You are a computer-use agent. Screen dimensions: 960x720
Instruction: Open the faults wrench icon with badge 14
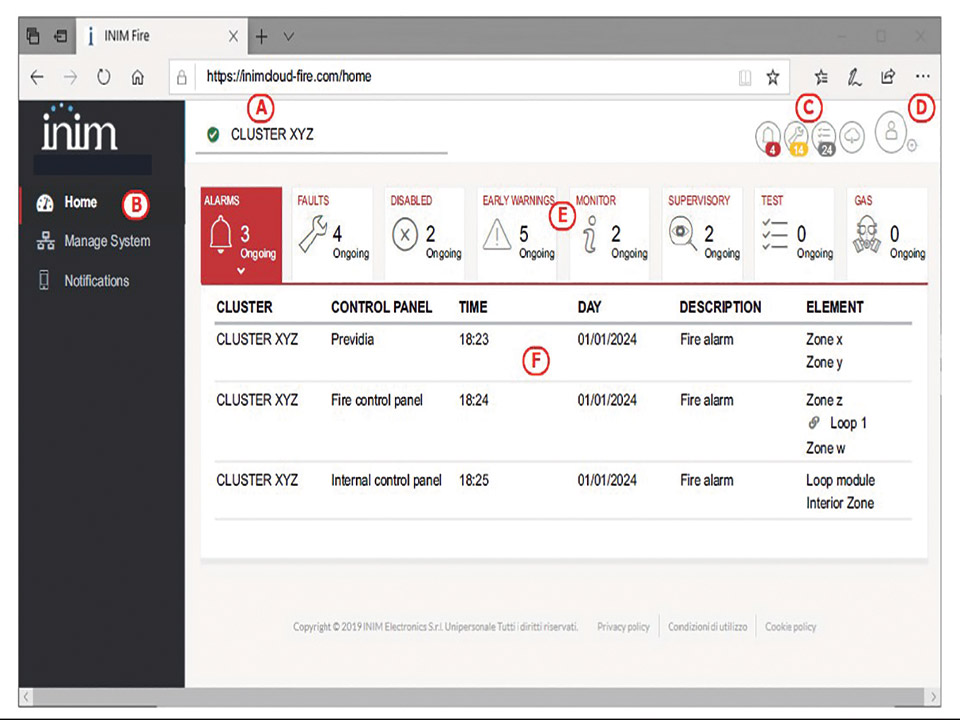click(x=796, y=137)
